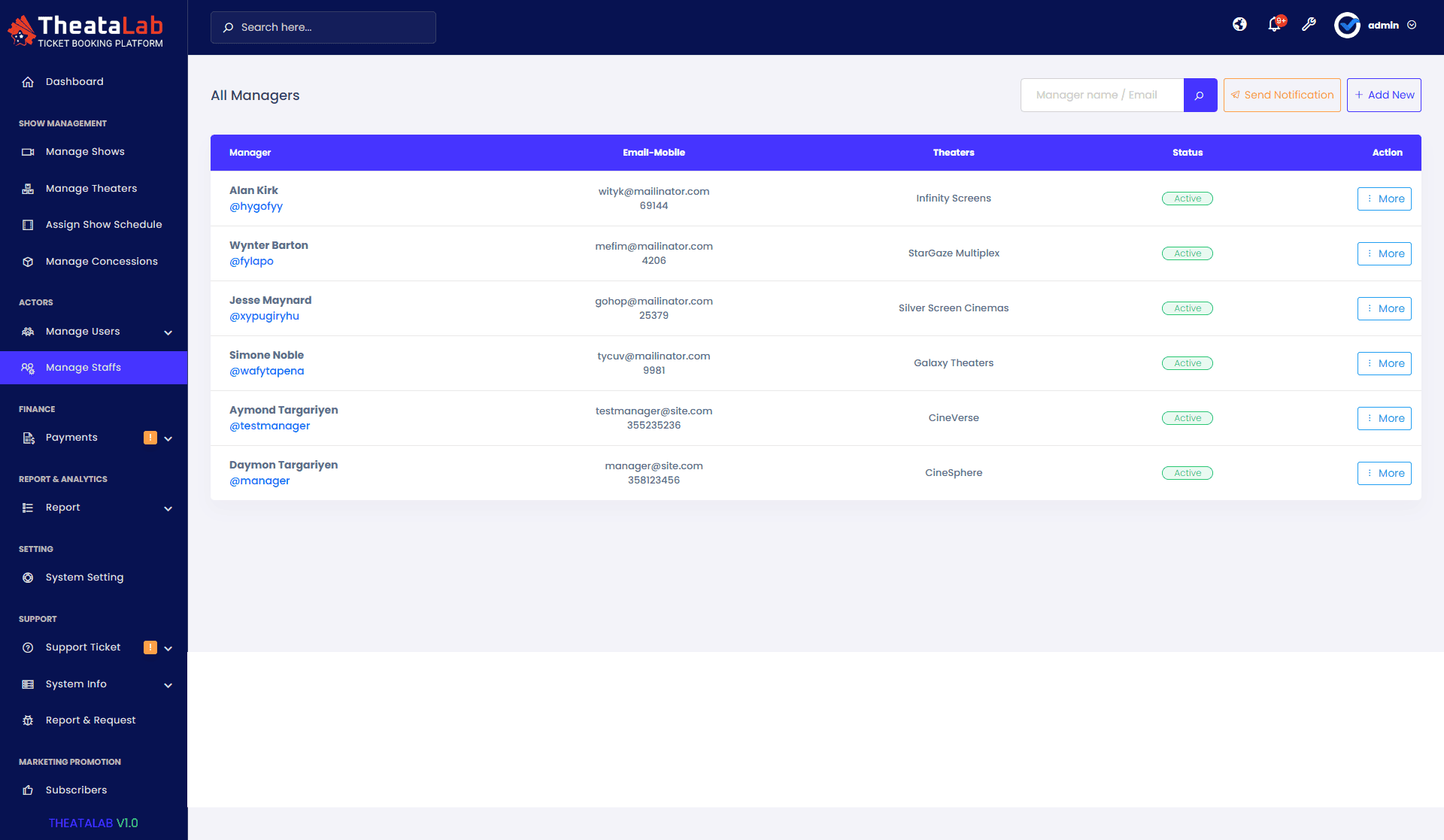Click the admin profile avatar

1347,26
